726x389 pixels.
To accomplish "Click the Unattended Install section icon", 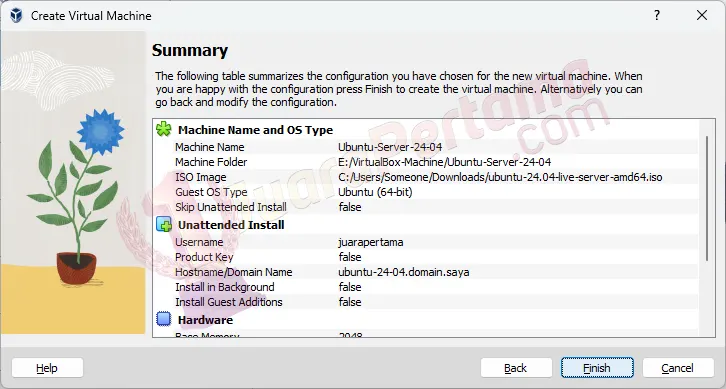I will [164, 225].
